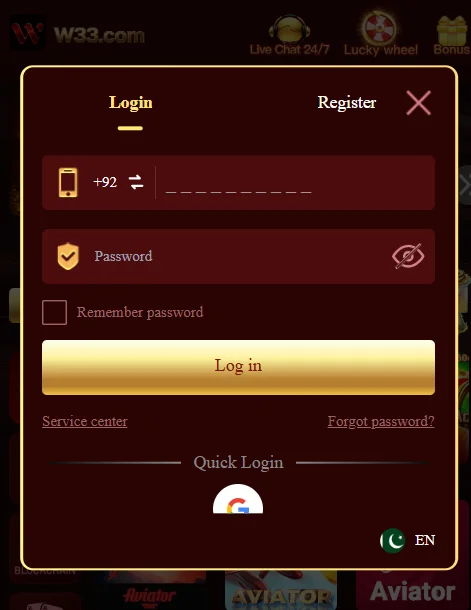Click the Pakistan flag language icon
This screenshot has width=471, height=610.
(x=393, y=540)
